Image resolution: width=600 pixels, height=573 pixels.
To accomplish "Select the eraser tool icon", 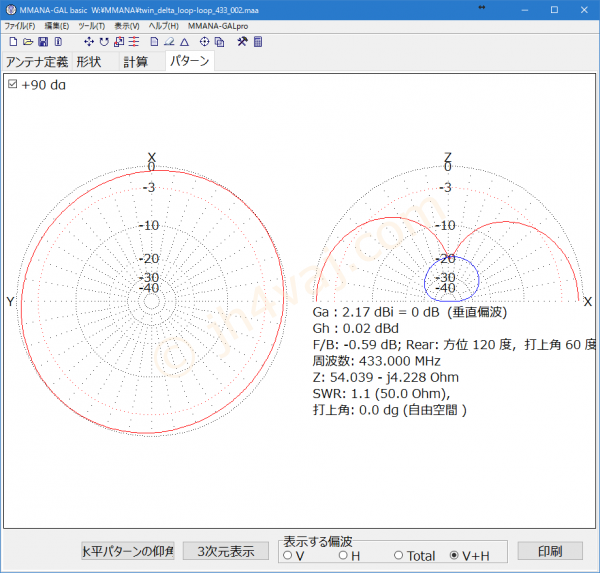I will [x=169, y=42].
